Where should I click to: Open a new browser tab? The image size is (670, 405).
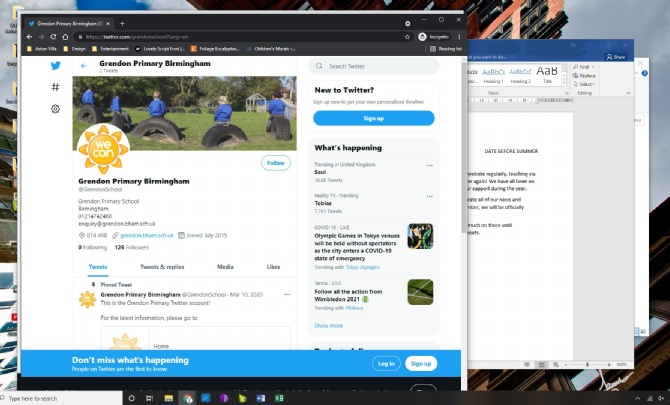pyautogui.click(x=122, y=23)
